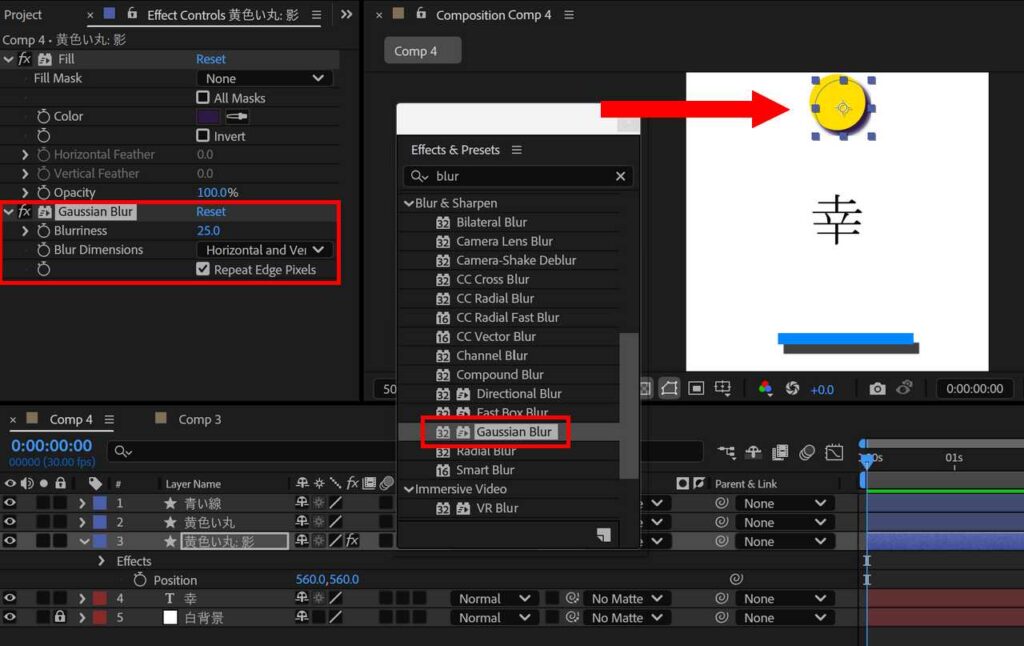
Task: Enable the All Masks checkbox
Action: (203, 97)
